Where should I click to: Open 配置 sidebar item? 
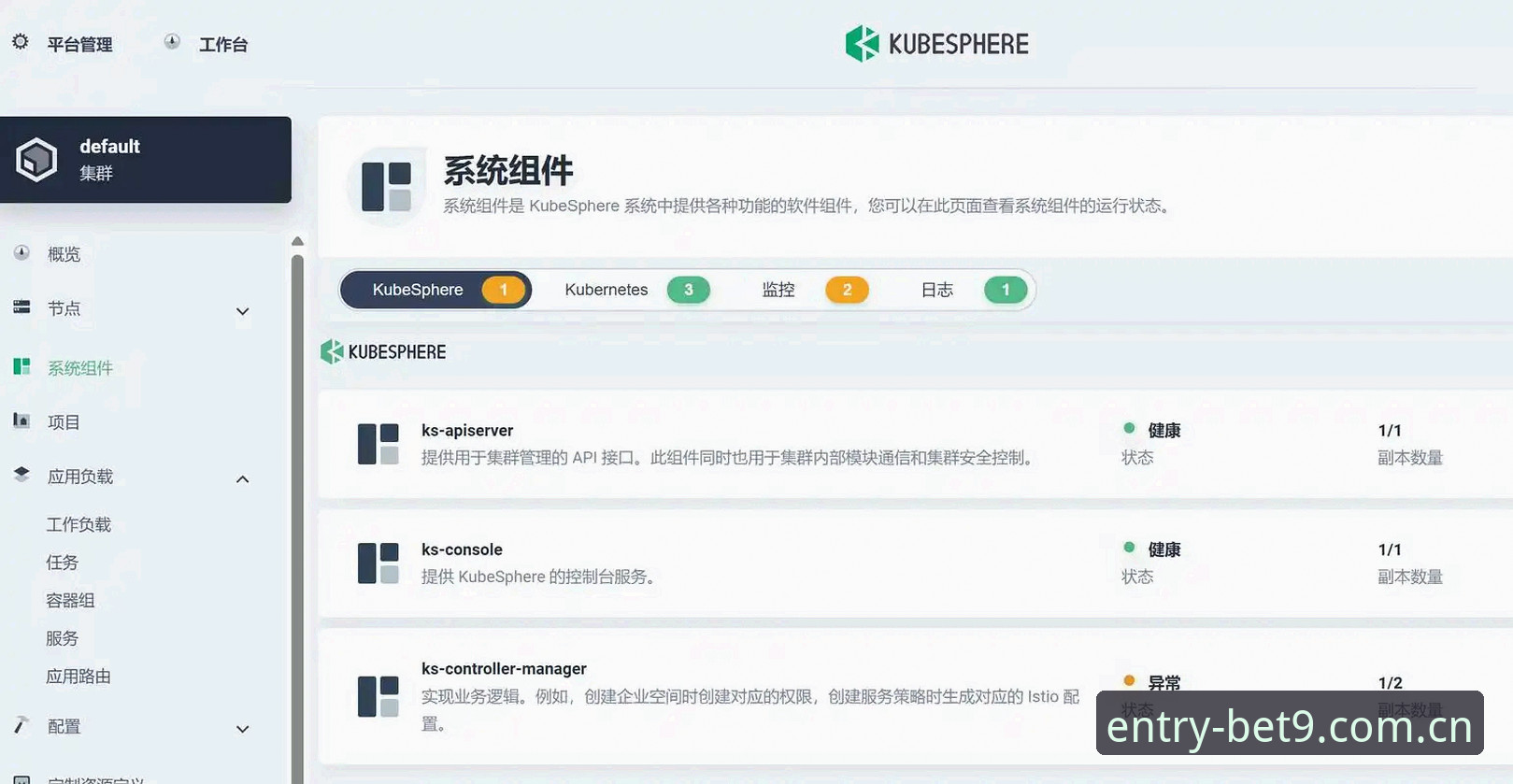64,726
